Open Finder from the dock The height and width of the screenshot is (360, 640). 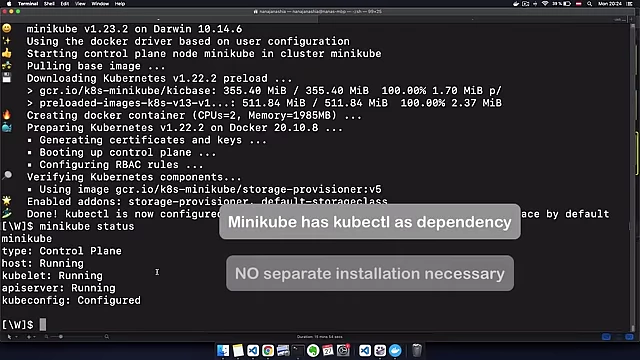coord(223,350)
